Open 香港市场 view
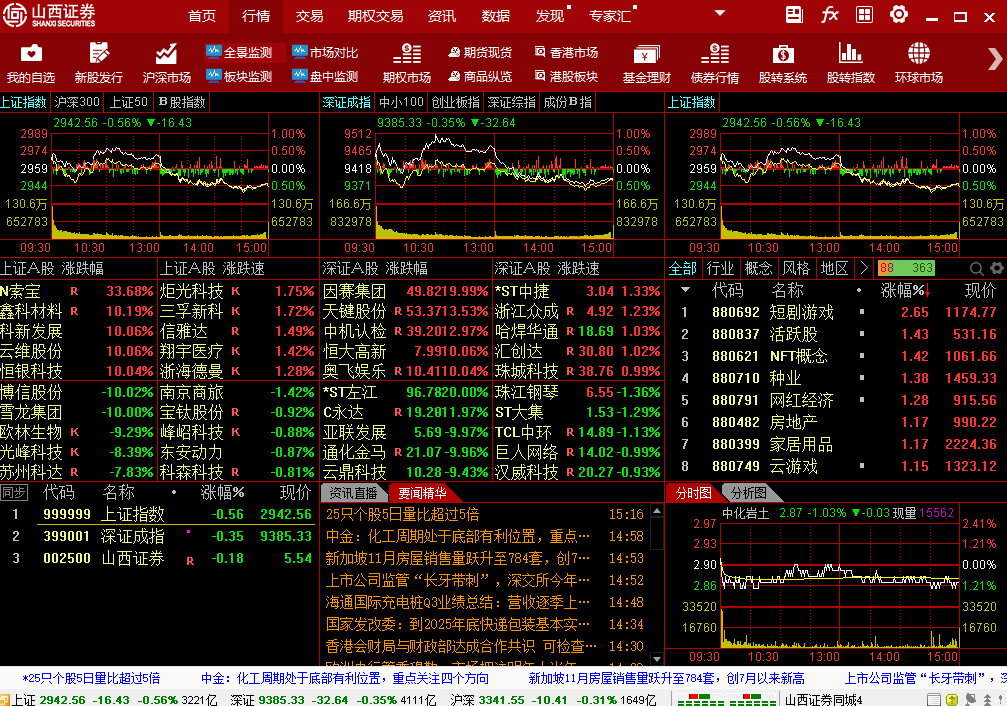This screenshot has height=706, width=1007. pyautogui.click(x=566, y=53)
